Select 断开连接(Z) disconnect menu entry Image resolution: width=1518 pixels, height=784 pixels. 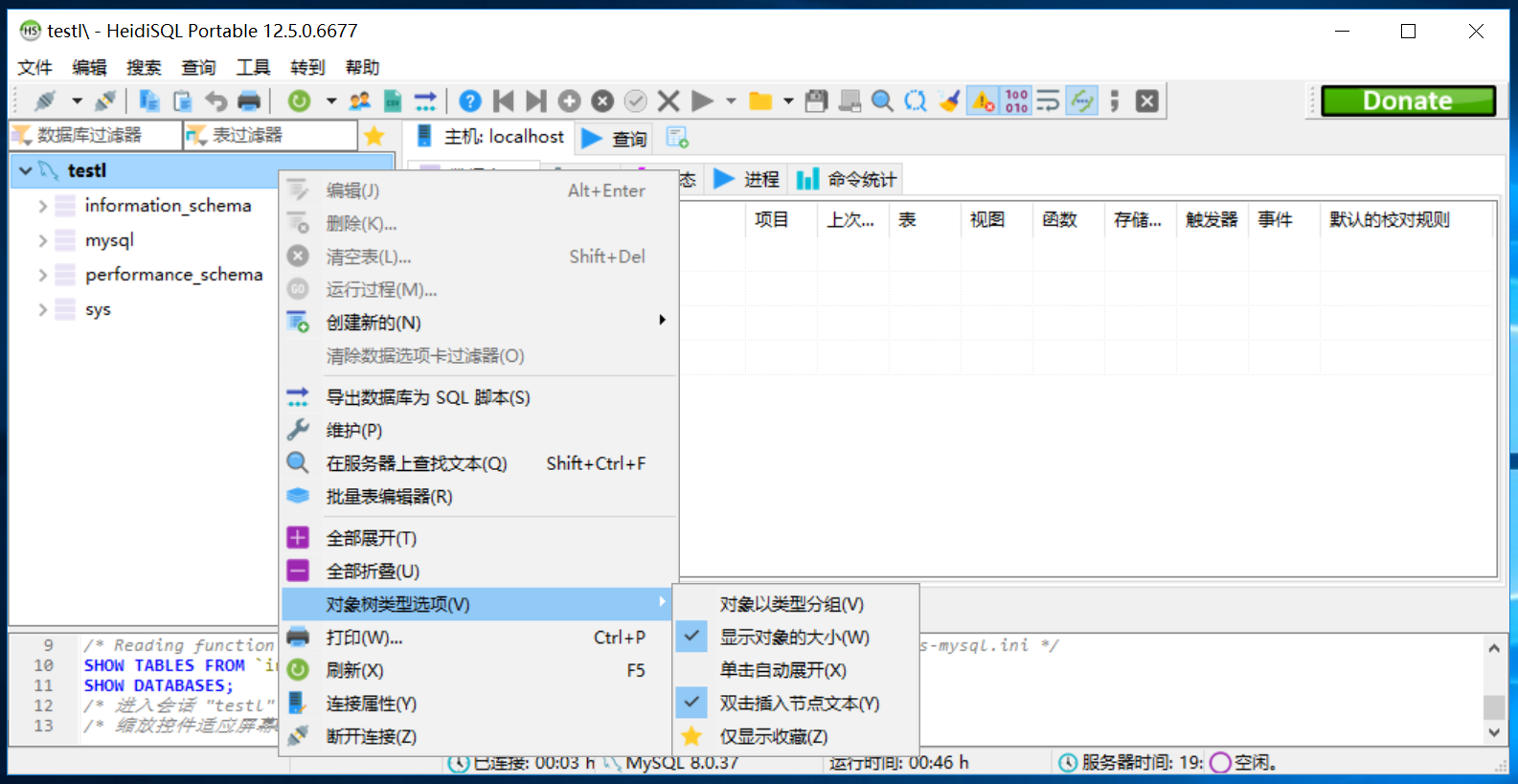[479, 736]
